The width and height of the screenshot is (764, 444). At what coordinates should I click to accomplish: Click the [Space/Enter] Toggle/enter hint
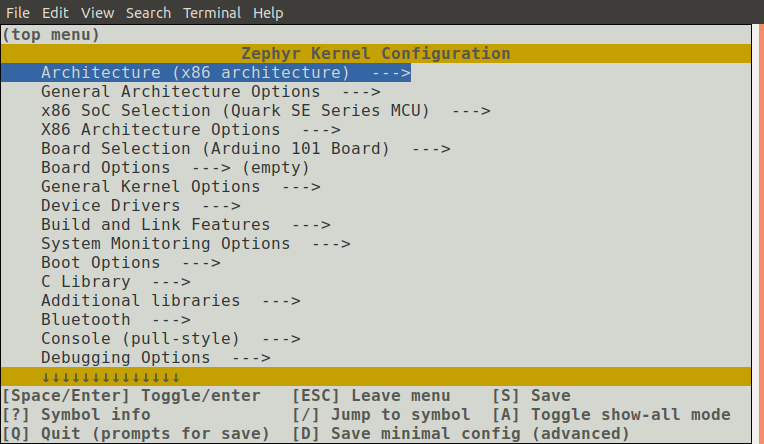pos(131,396)
